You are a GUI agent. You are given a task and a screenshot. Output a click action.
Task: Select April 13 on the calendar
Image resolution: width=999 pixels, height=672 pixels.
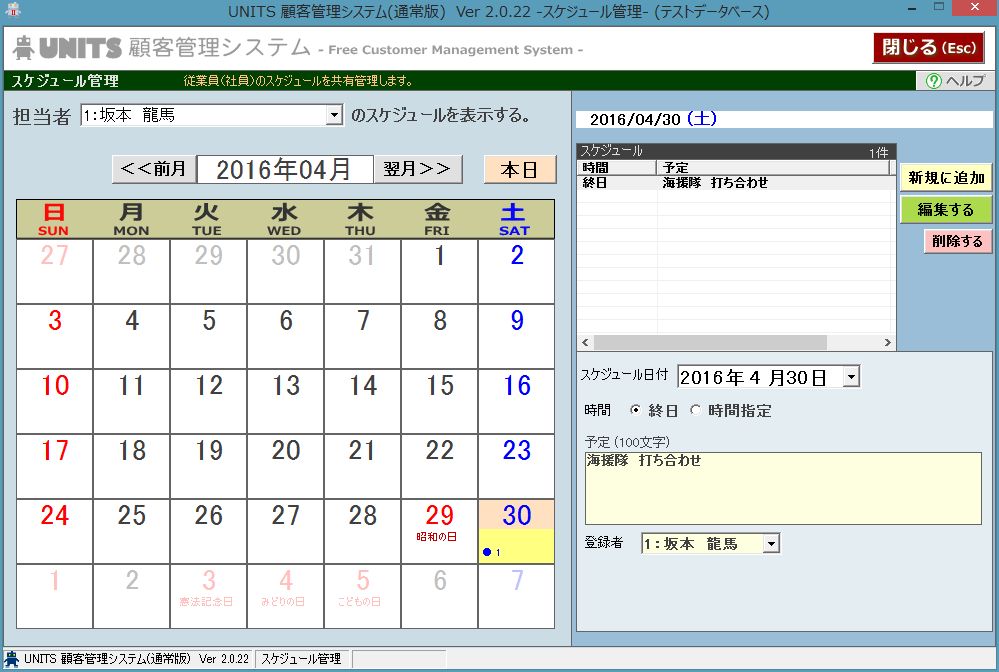pyautogui.click(x=286, y=401)
